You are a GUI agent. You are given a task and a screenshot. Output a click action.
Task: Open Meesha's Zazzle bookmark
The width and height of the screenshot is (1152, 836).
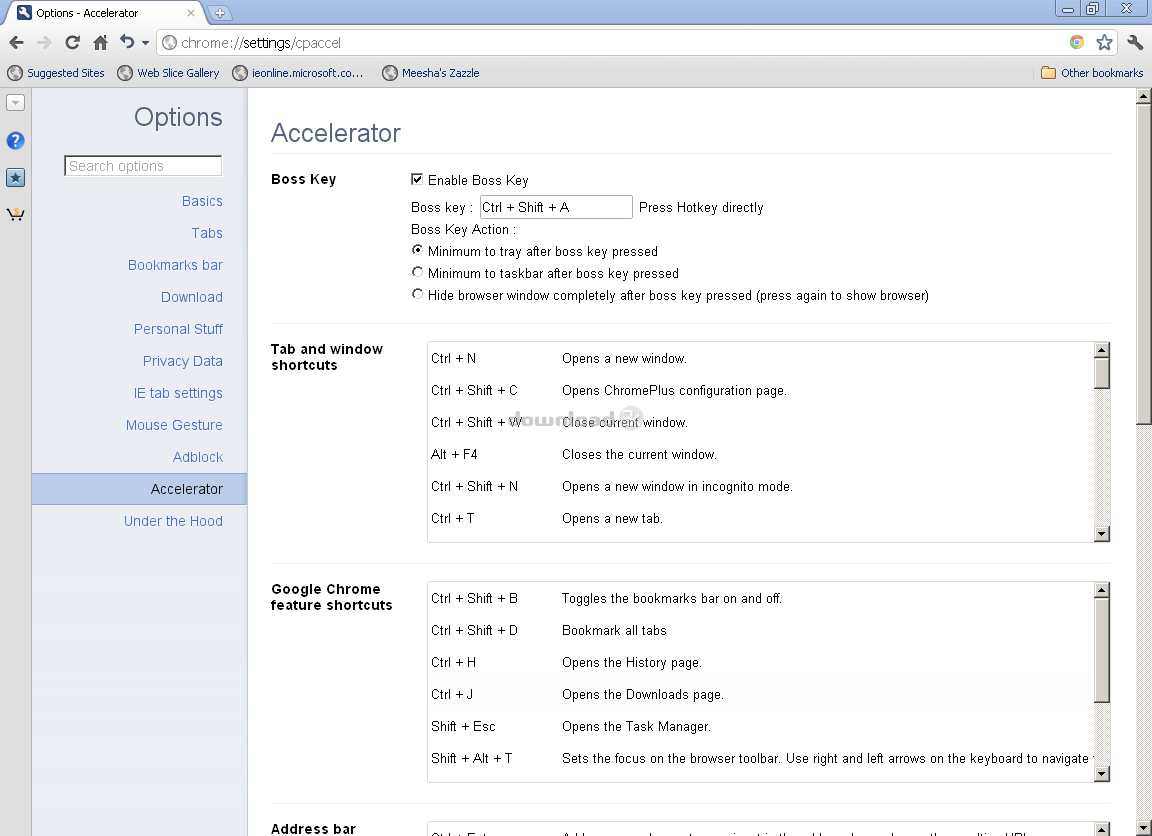(x=431, y=73)
